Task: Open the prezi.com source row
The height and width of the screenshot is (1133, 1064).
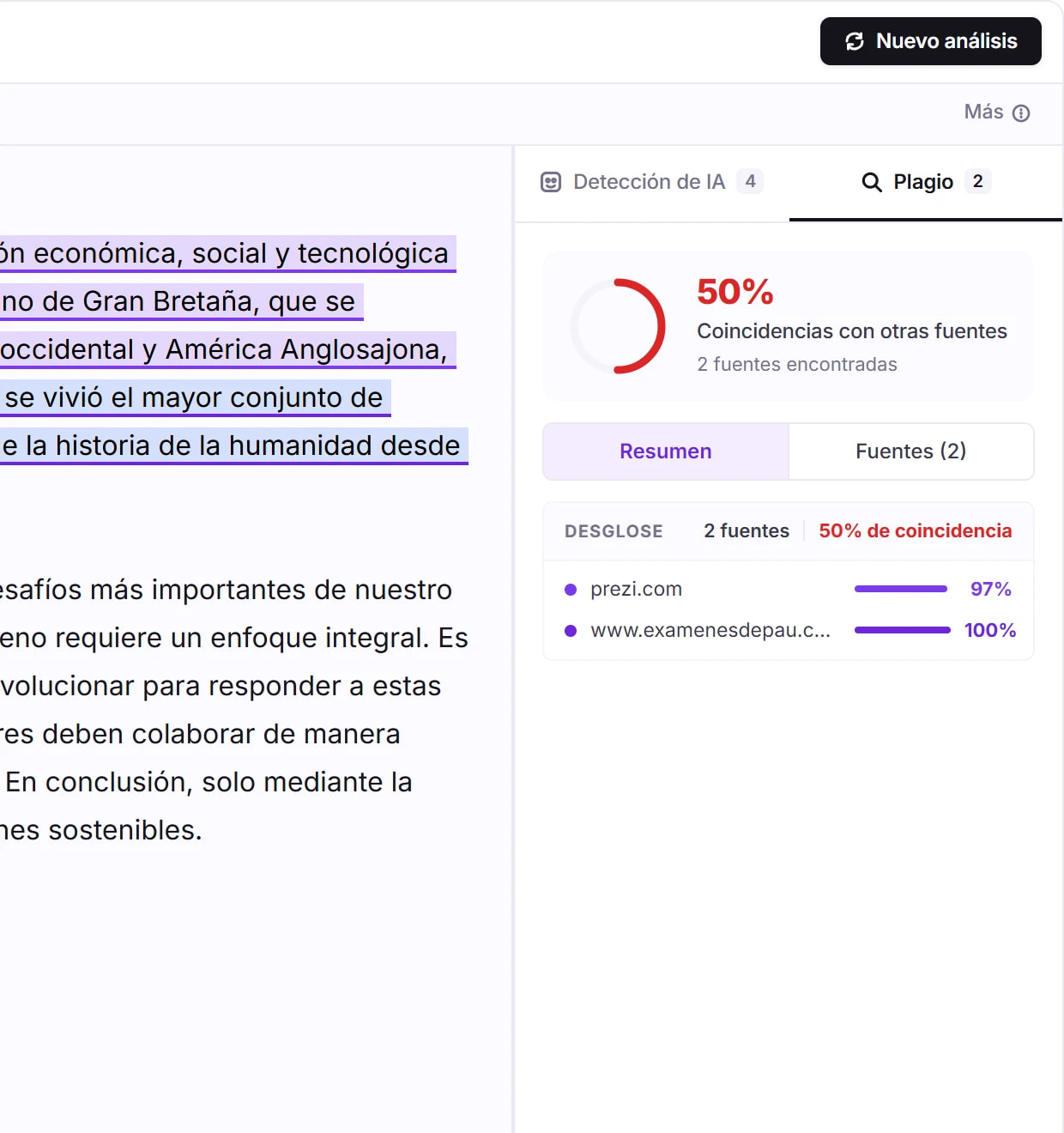Action: click(789, 589)
